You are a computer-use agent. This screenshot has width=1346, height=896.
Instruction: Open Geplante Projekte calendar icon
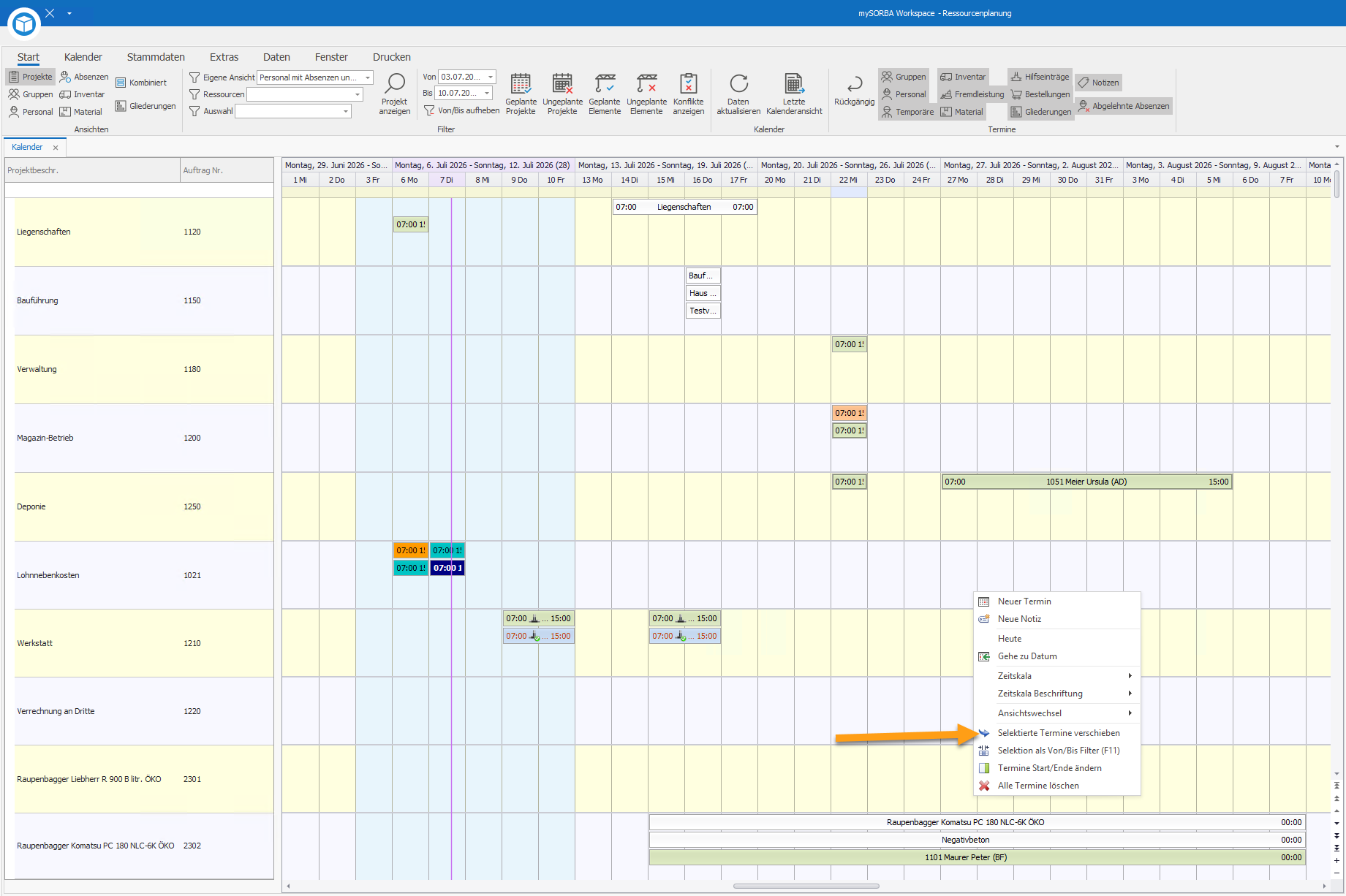click(521, 83)
